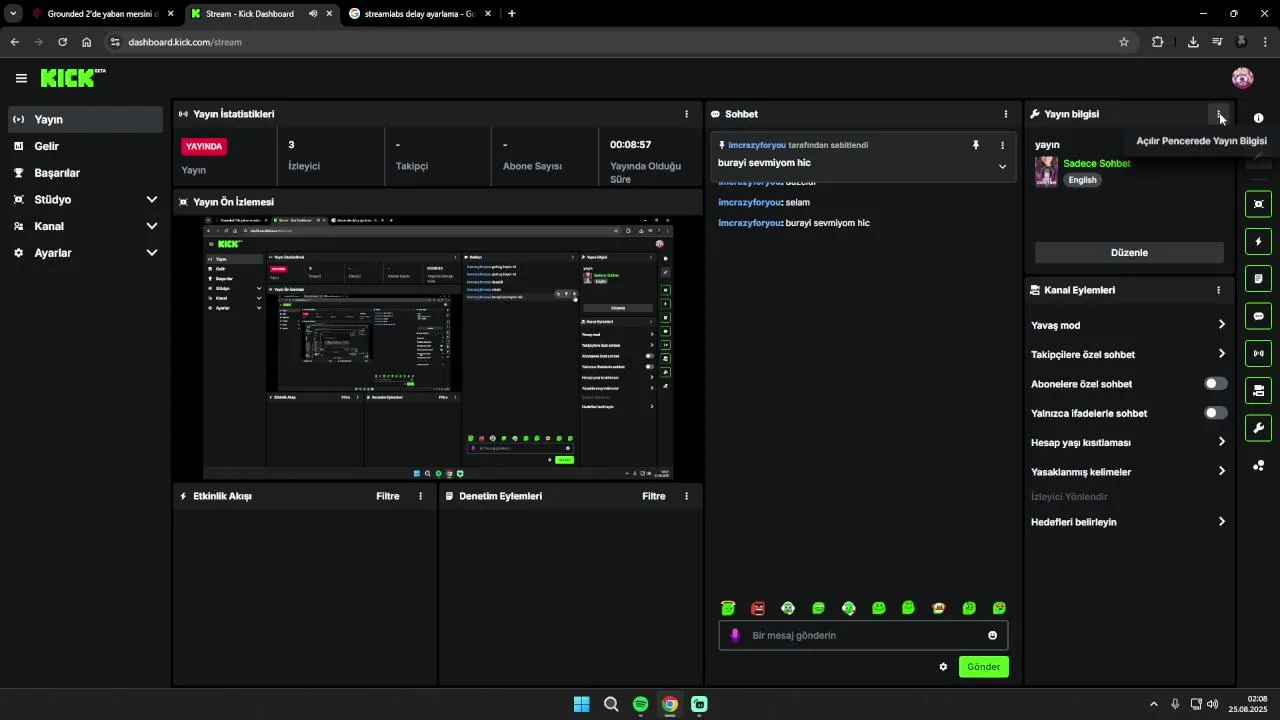Open the Sohbet panel three-dot menu
The height and width of the screenshot is (720, 1280).
(x=1006, y=114)
